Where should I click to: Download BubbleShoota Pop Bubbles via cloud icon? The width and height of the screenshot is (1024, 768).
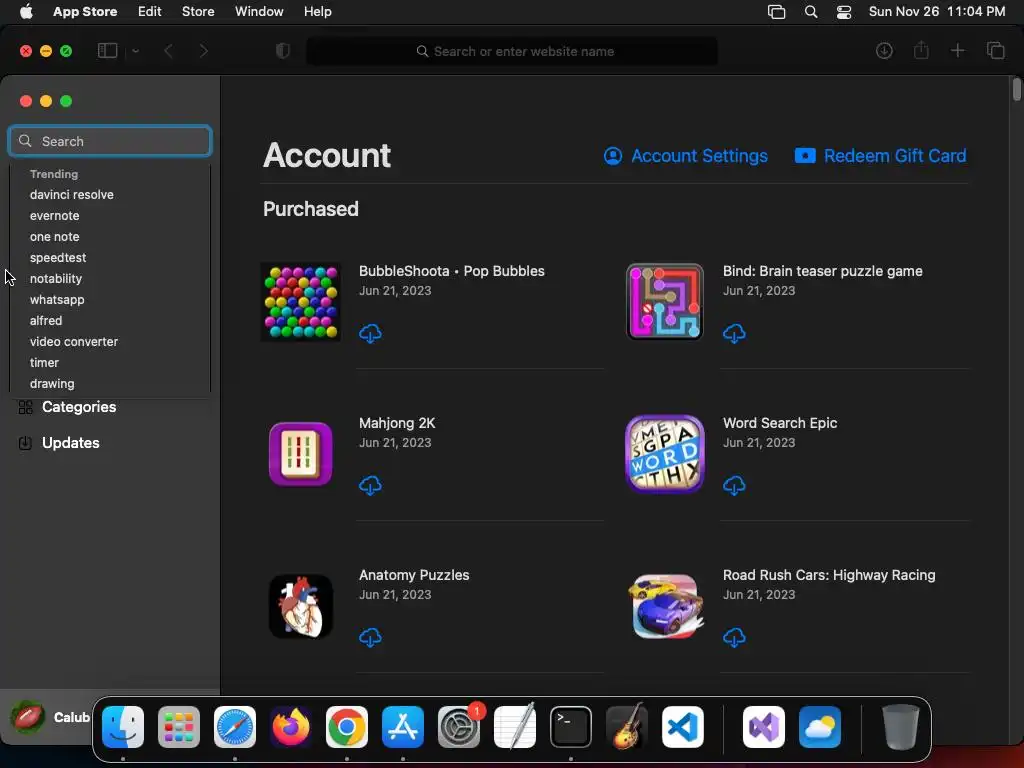click(370, 333)
